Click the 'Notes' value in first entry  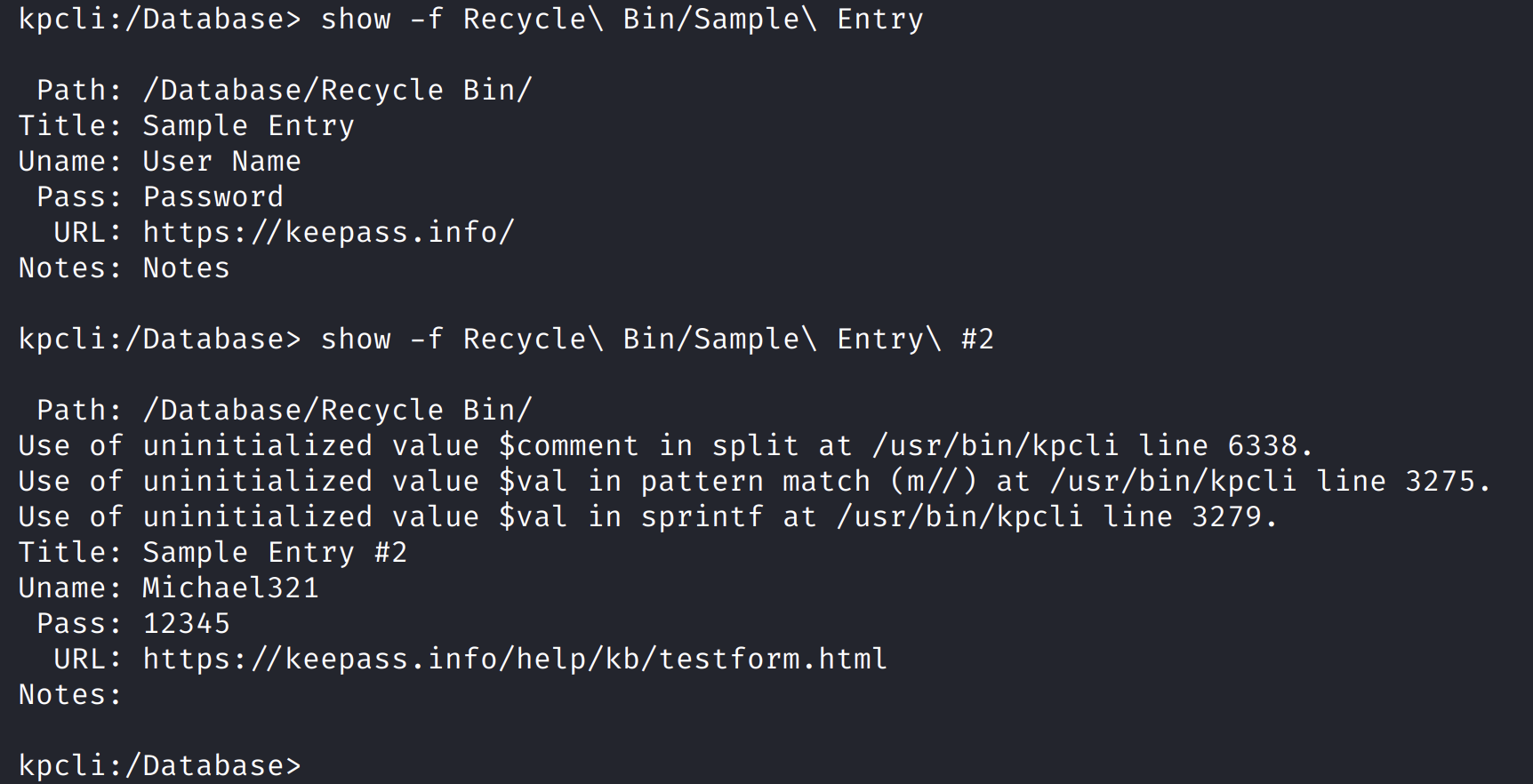186,268
